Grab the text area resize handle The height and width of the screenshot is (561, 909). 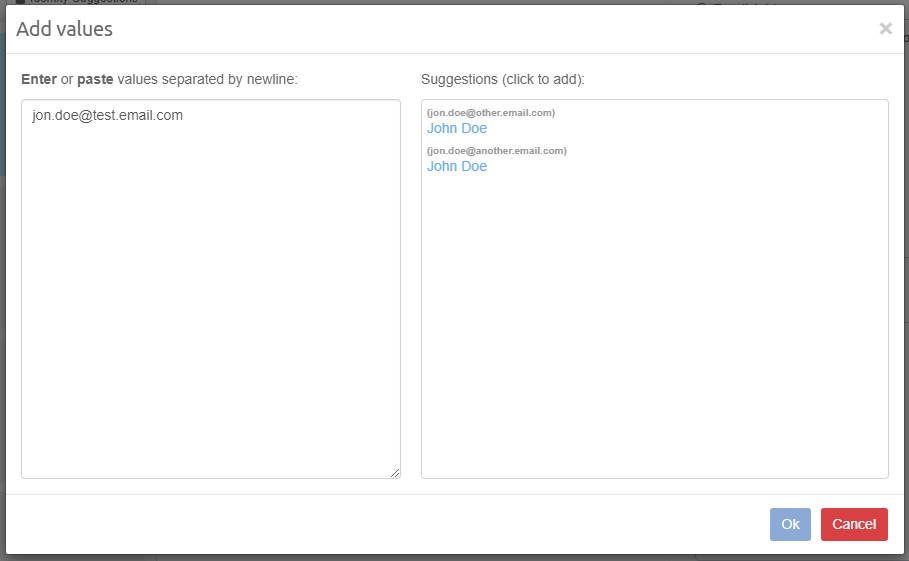395,473
